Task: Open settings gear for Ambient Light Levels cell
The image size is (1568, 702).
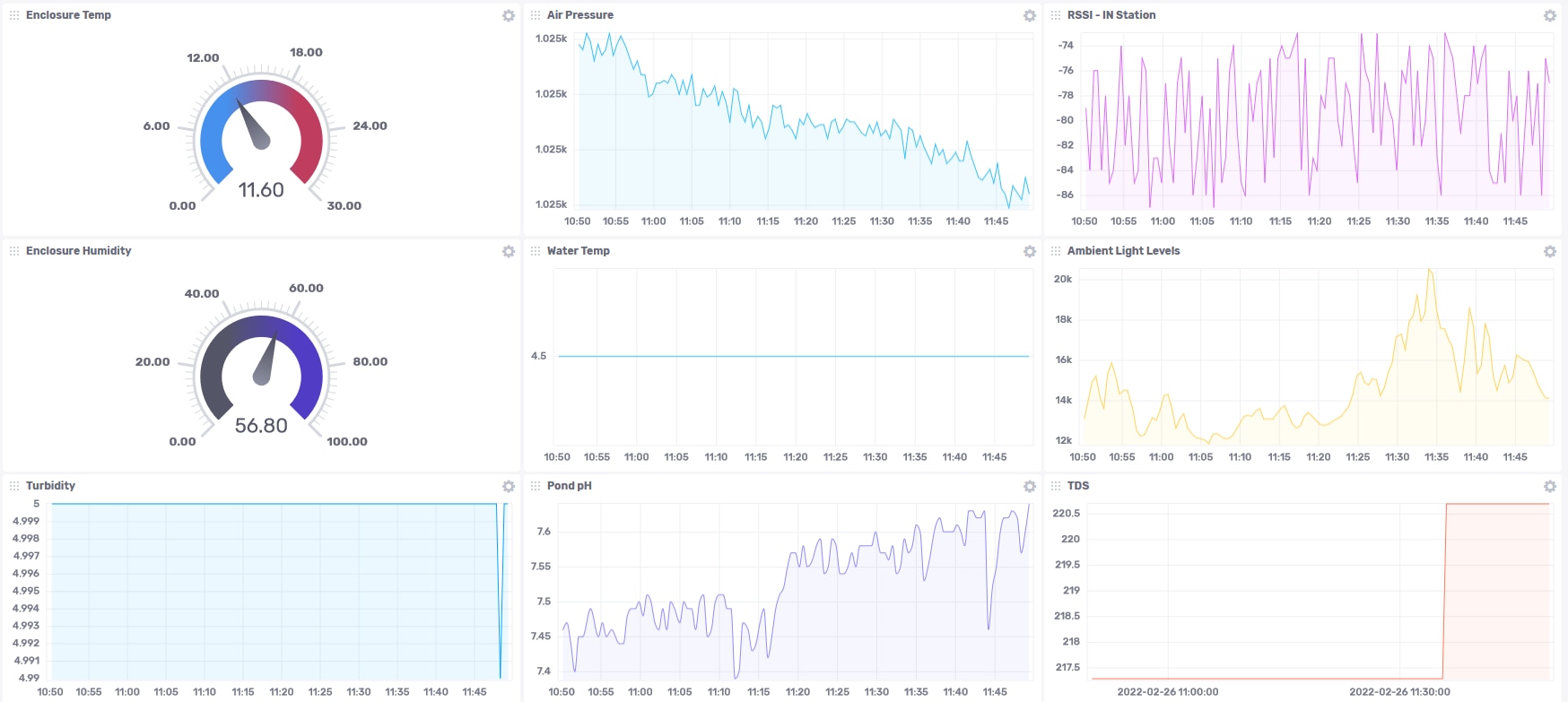Action: pyautogui.click(x=1550, y=252)
